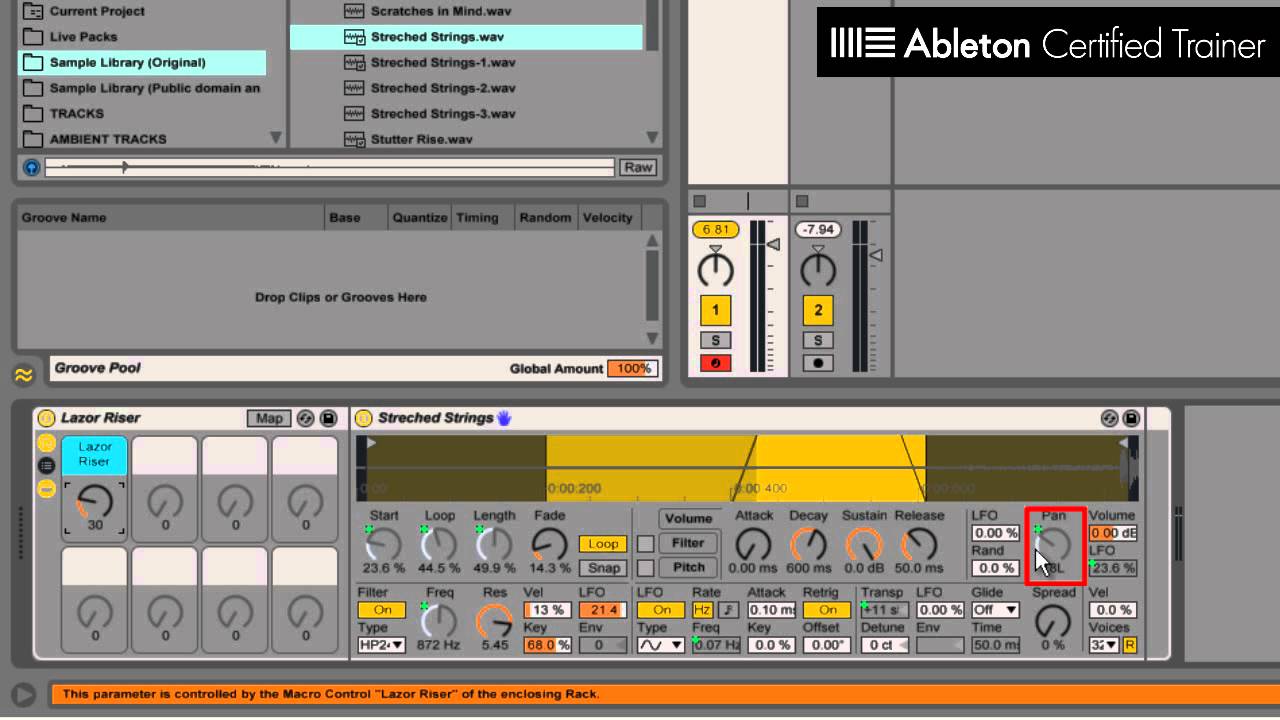The height and width of the screenshot is (720, 1280).
Task: Select the LFO note-sync rate button
Action: (x=728, y=610)
